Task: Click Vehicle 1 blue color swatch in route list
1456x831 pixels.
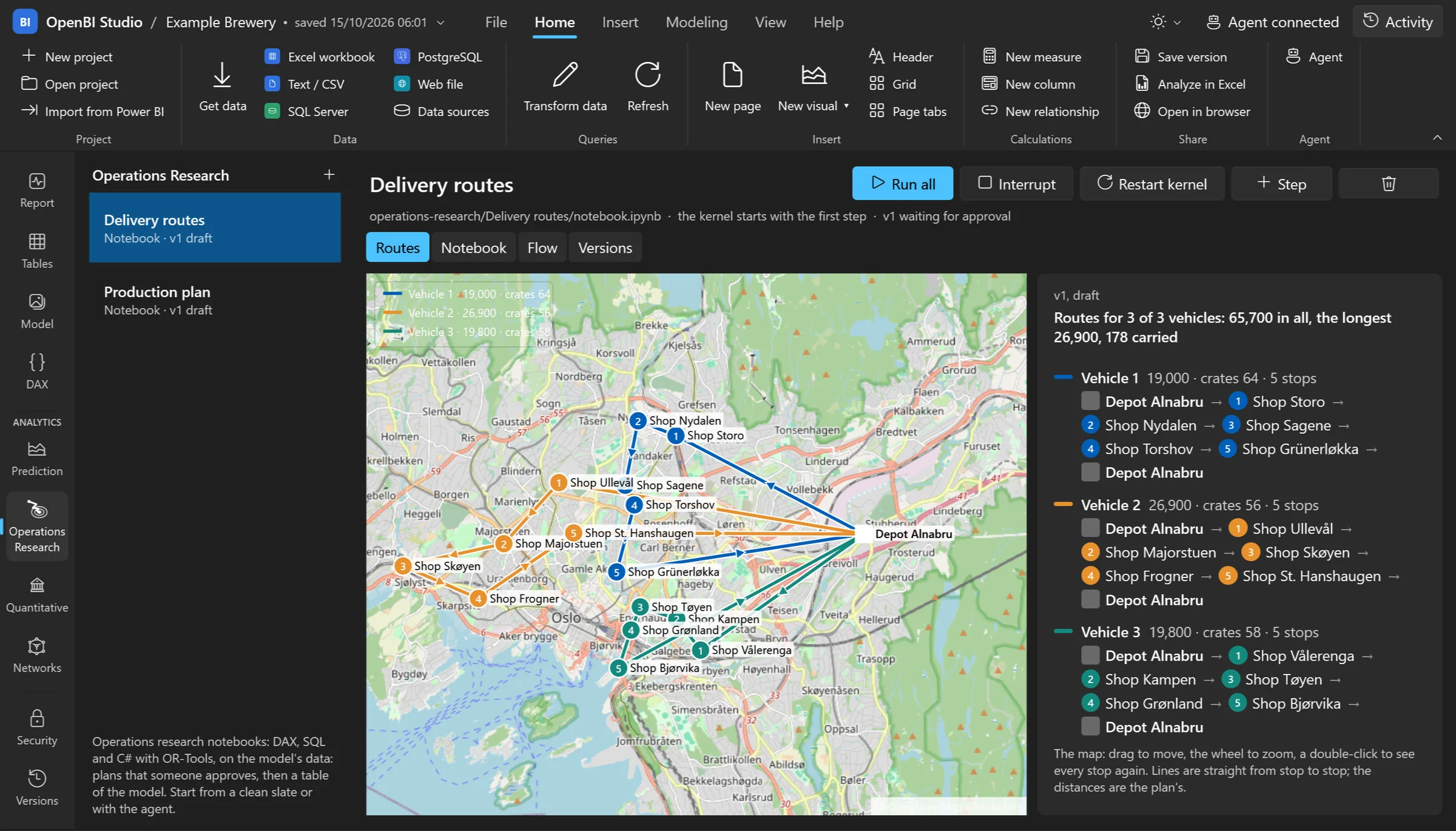Action: click(1063, 377)
